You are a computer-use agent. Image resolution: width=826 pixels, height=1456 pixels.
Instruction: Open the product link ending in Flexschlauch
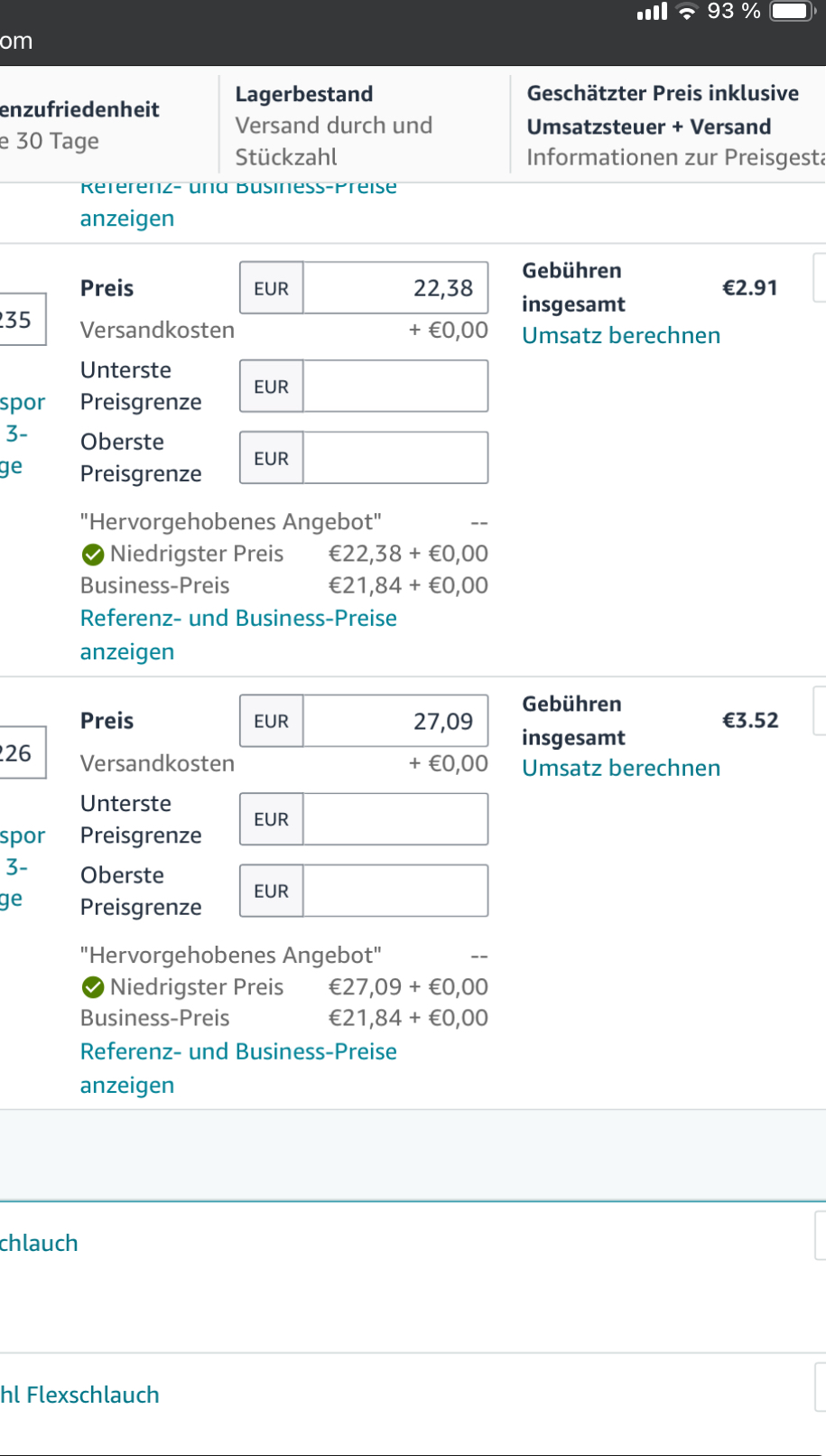coord(79,1395)
